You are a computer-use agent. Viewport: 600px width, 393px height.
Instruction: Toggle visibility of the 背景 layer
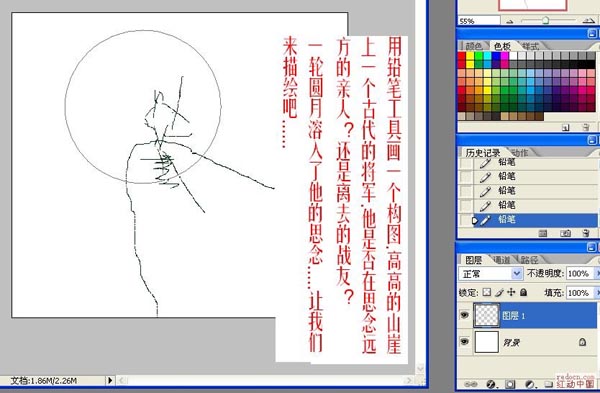click(465, 341)
